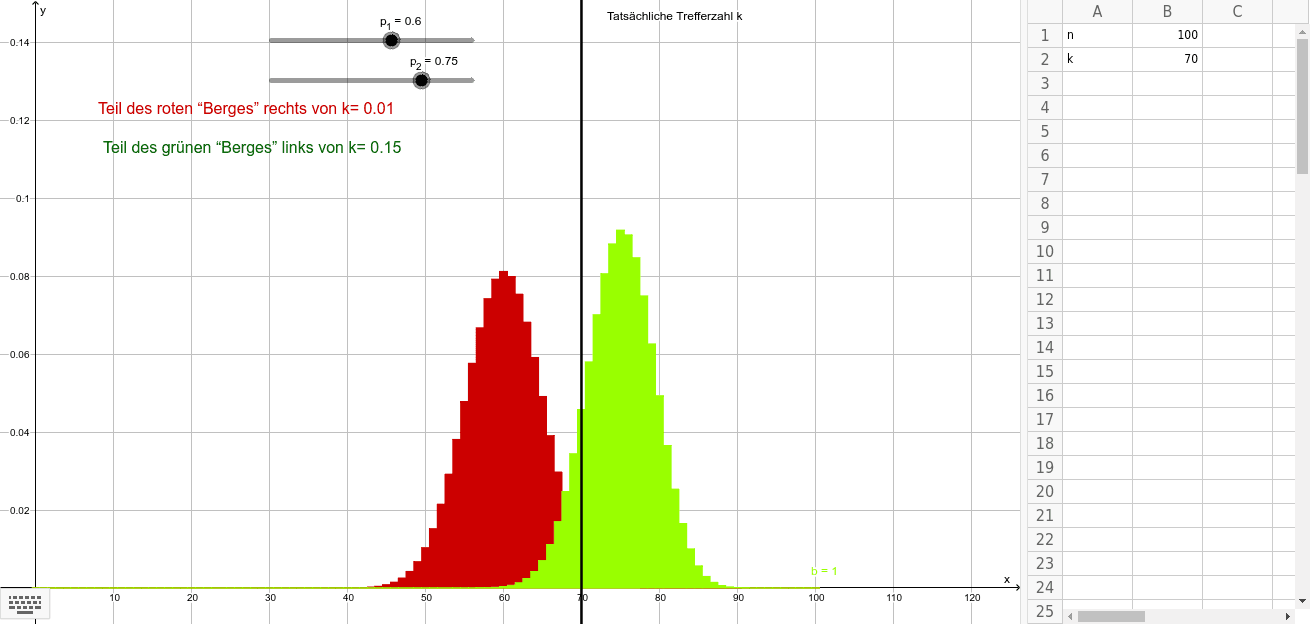This screenshot has height=626, width=1312.
Task: Open the virtual keyboard icon
Action: tap(24, 603)
